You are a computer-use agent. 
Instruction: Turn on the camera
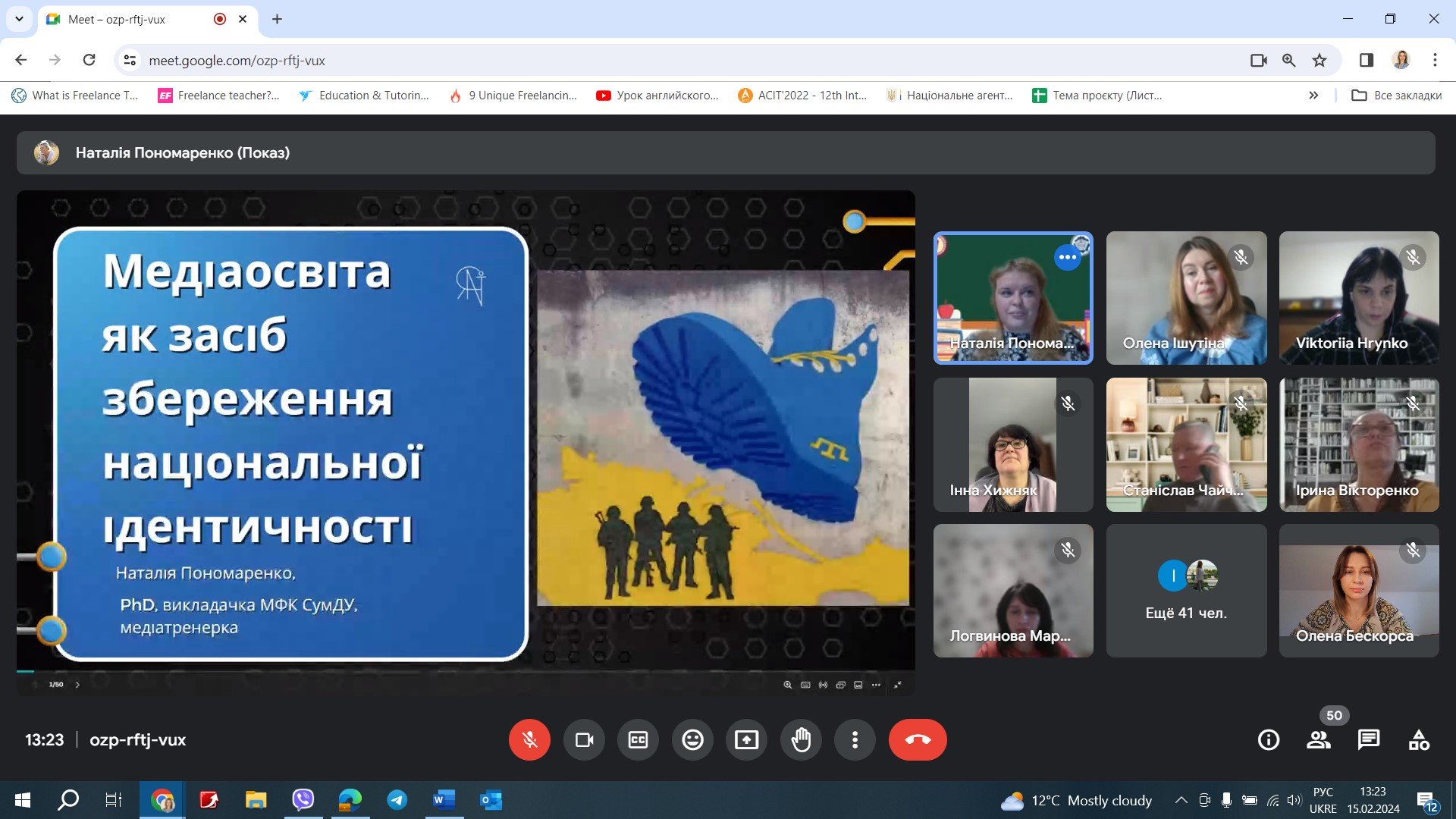pyautogui.click(x=584, y=739)
